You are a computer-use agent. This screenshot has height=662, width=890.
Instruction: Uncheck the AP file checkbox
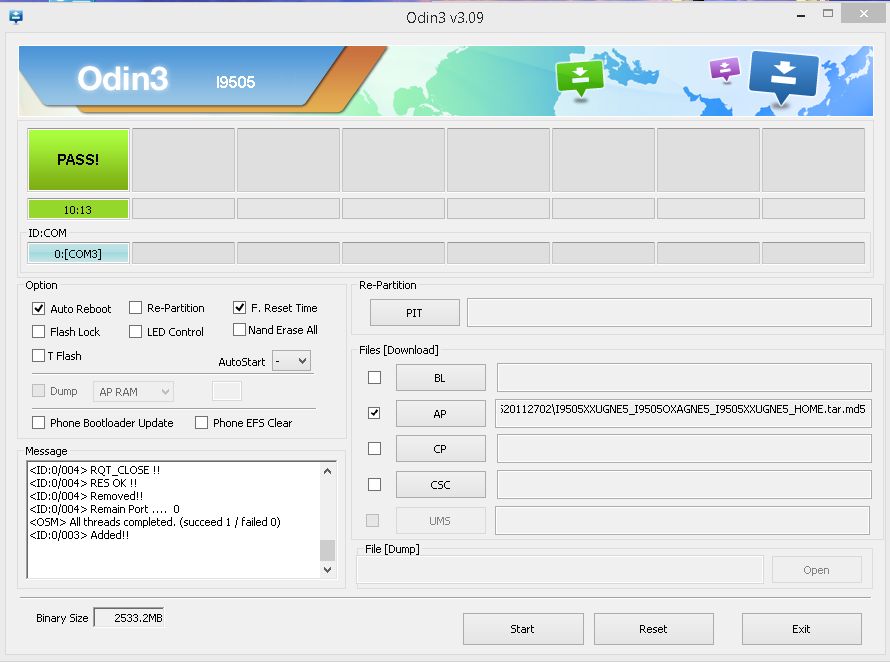pos(375,413)
